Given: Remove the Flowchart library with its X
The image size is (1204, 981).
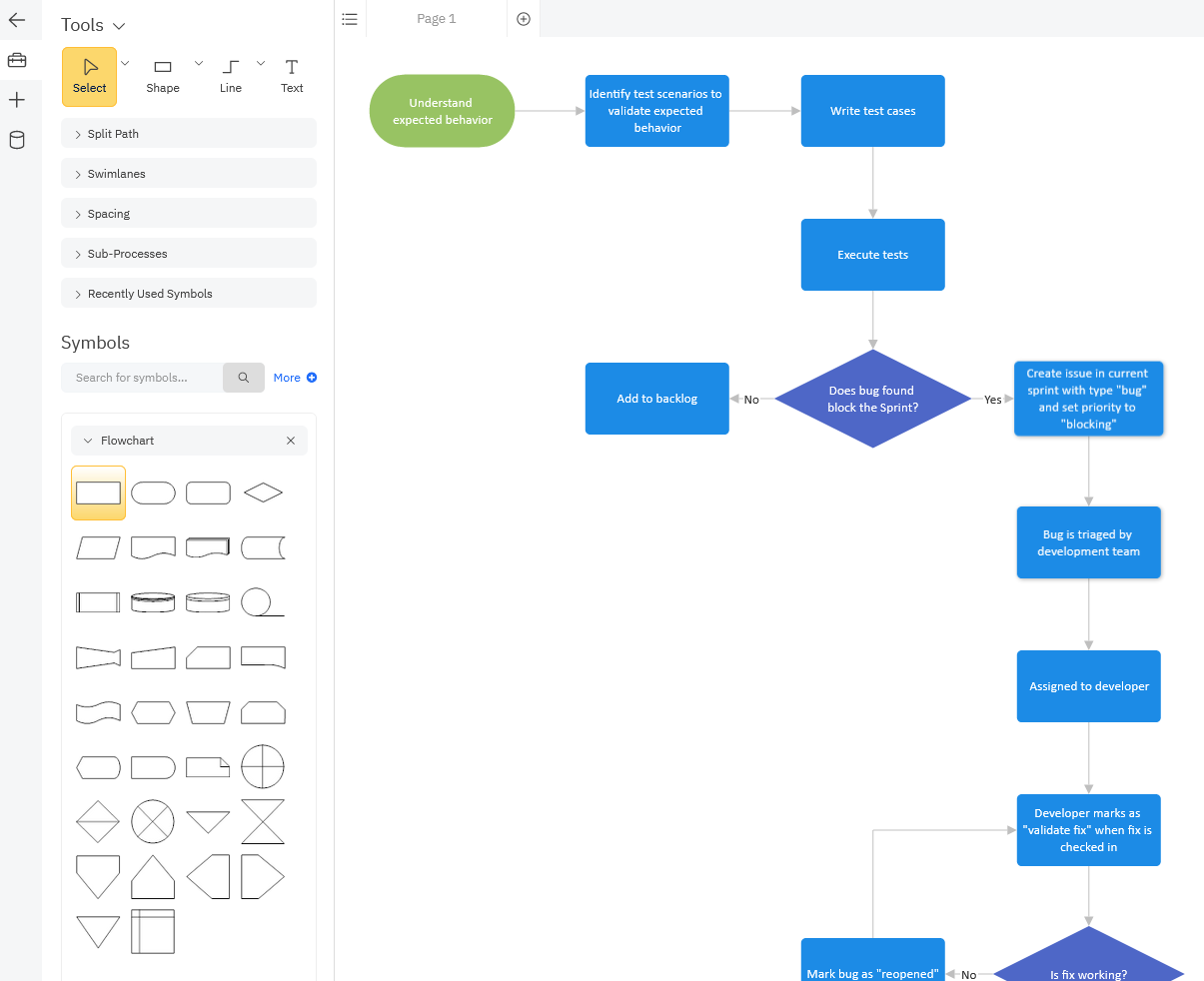Looking at the screenshot, I should [291, 440].
